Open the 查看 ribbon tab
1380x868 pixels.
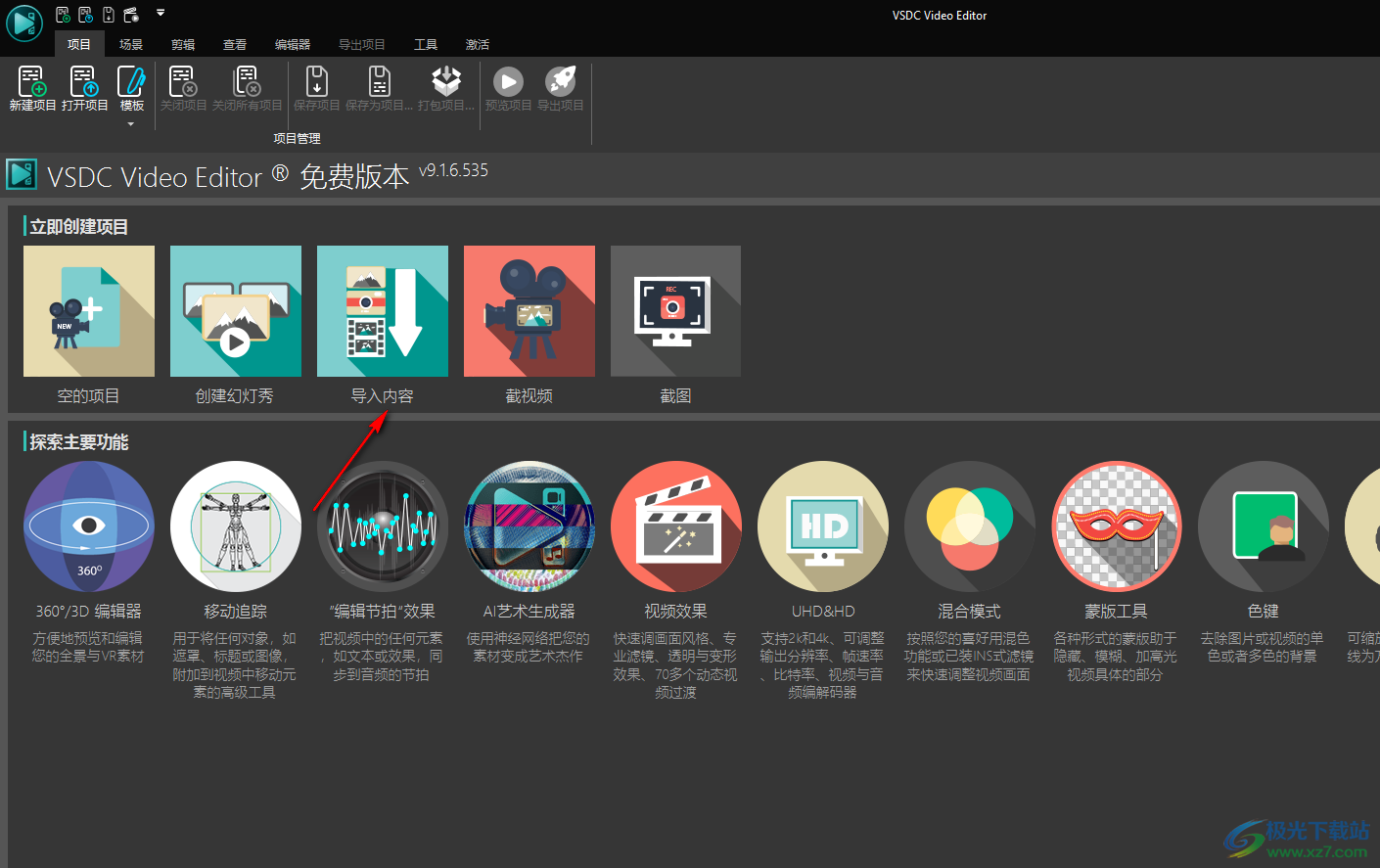[x=235, y=44]
